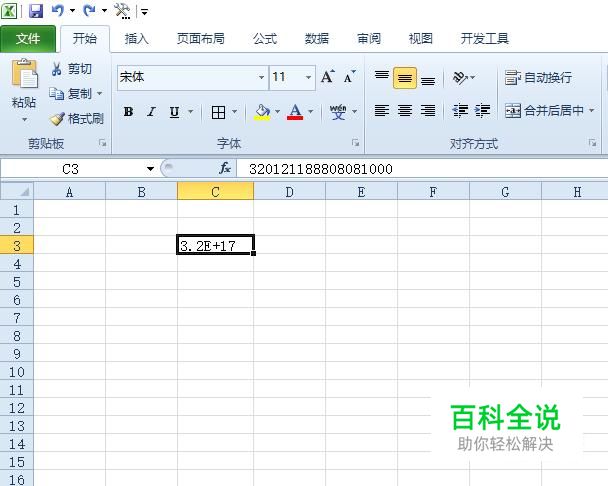The height and width of the screenshot is (486, 608).
Task: Click the text orientation icon
Action: click(460, 78)
